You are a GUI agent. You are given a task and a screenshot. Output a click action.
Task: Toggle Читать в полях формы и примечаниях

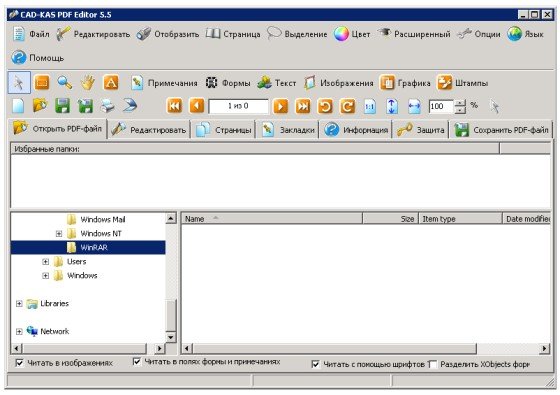click(136, 361)
